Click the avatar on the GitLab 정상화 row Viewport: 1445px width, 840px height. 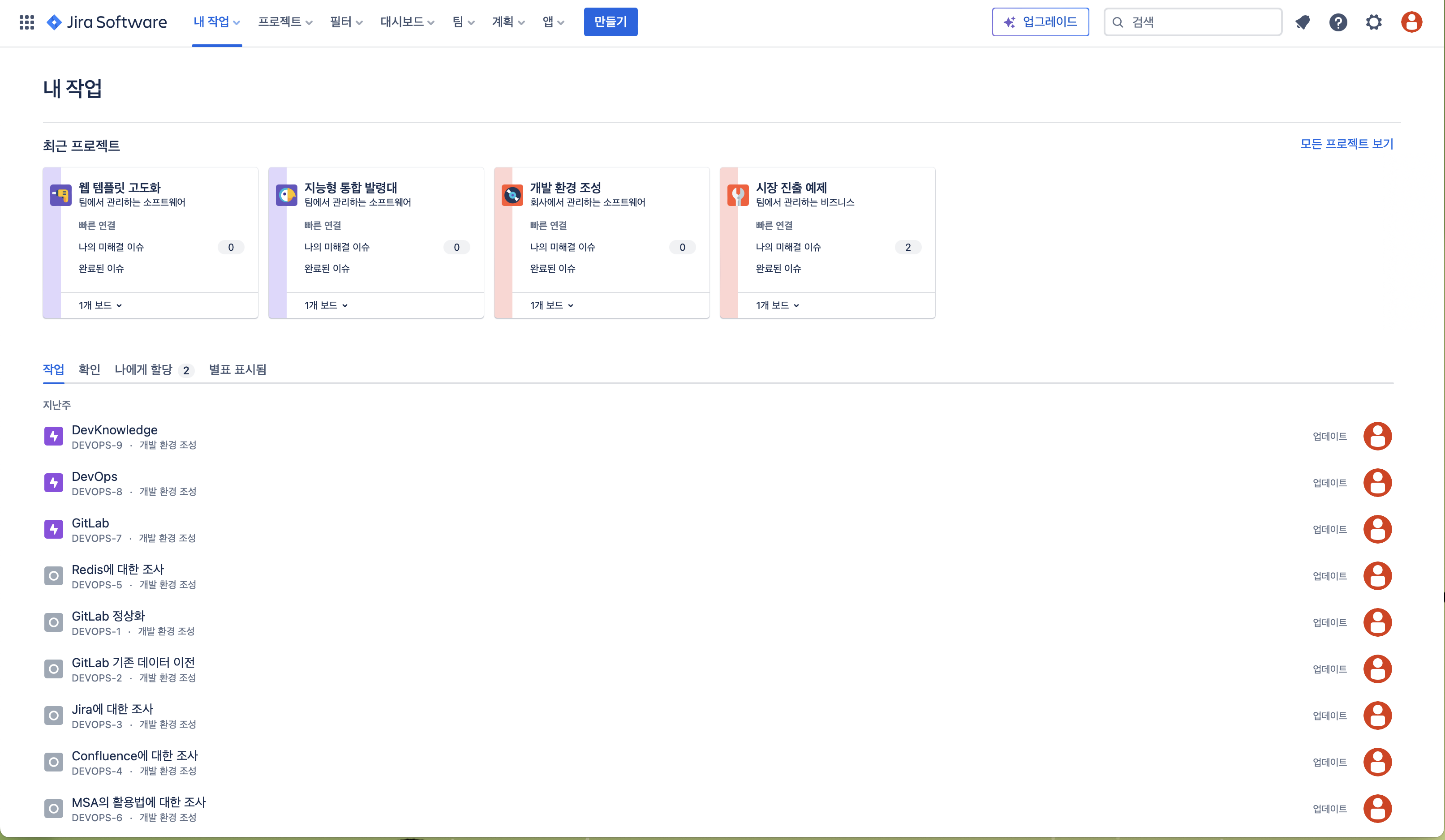1377,622
